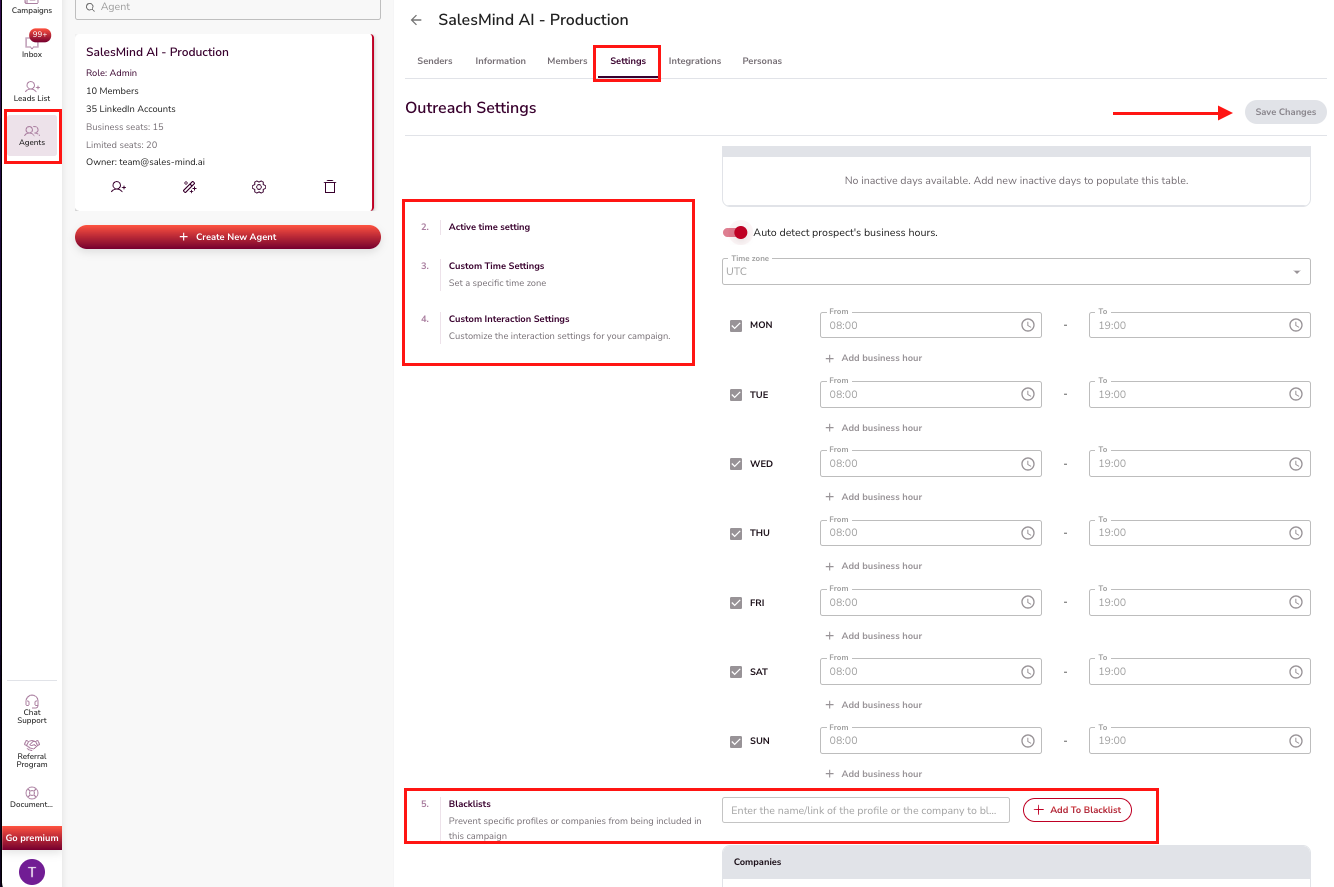
Task: Click the add member icon on agent card
Action: click(119, 187)
